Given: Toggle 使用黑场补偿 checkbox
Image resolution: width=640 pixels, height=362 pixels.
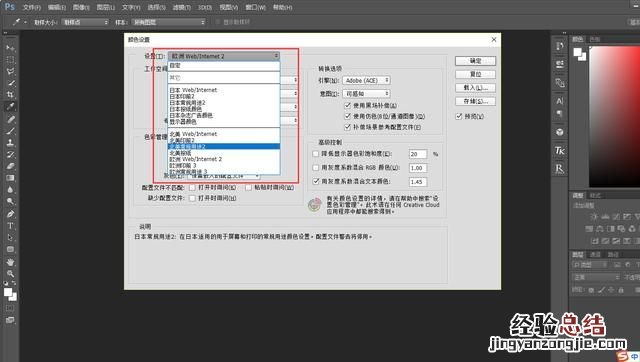Looking at the screenshot, I should pos(347,106).
